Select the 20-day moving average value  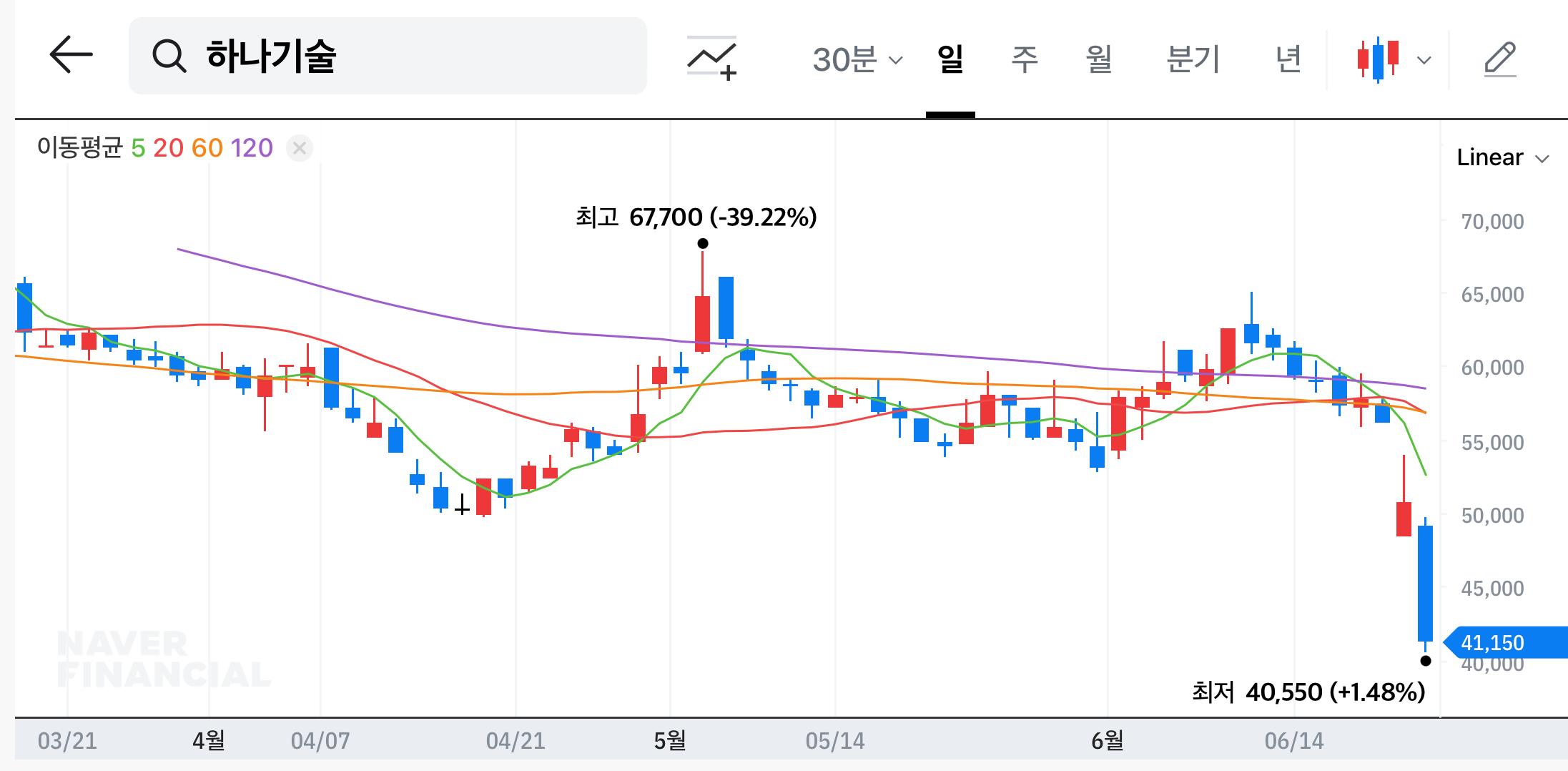(x=169, y=148)
